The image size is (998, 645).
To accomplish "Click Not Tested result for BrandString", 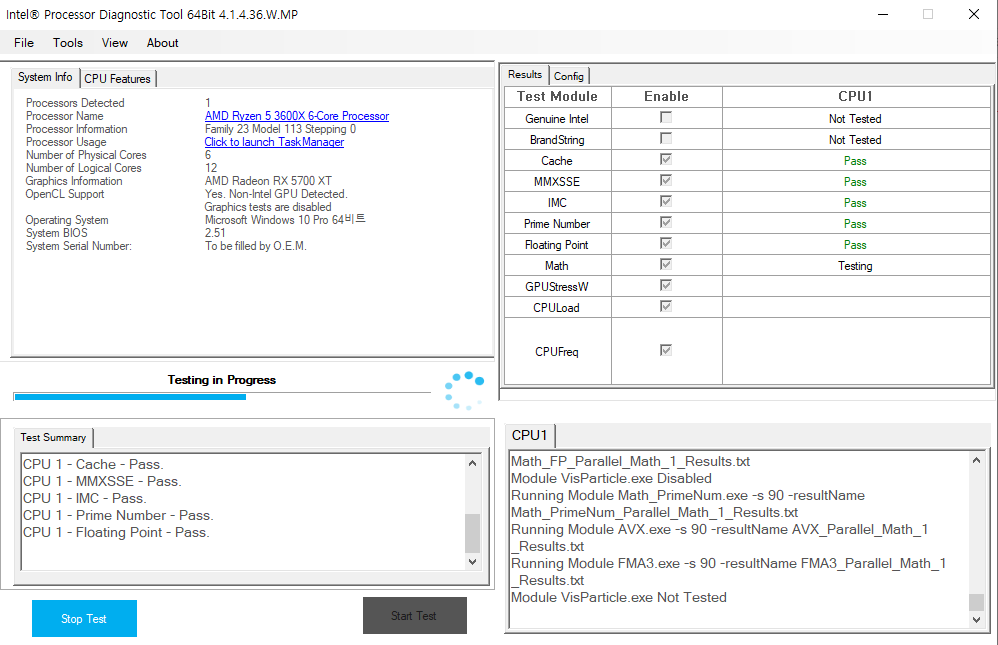I will coord(855,140).
